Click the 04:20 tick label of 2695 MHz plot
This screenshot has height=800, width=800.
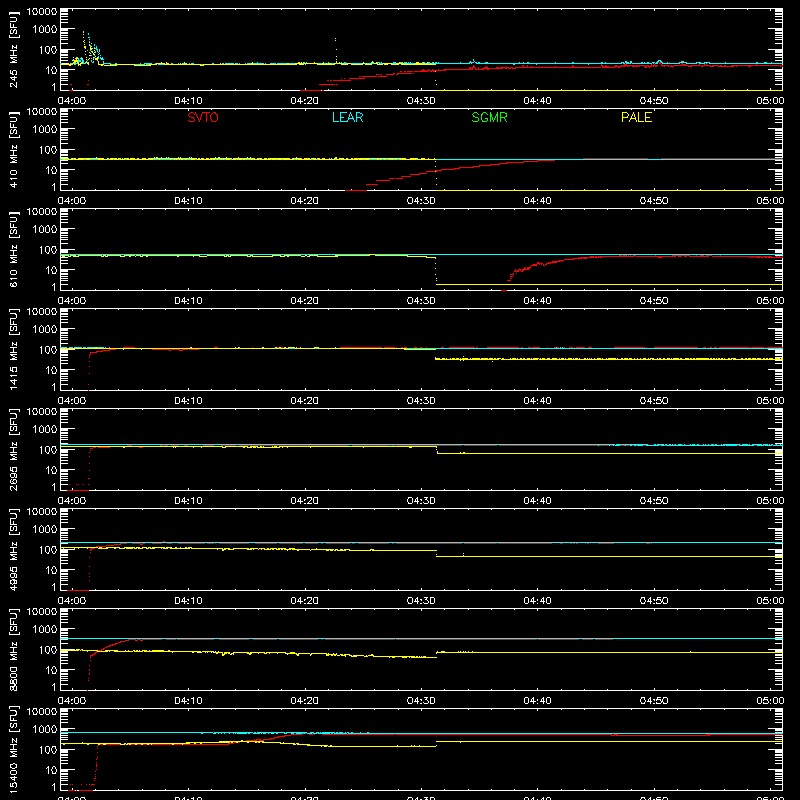(x=304, y=501)
